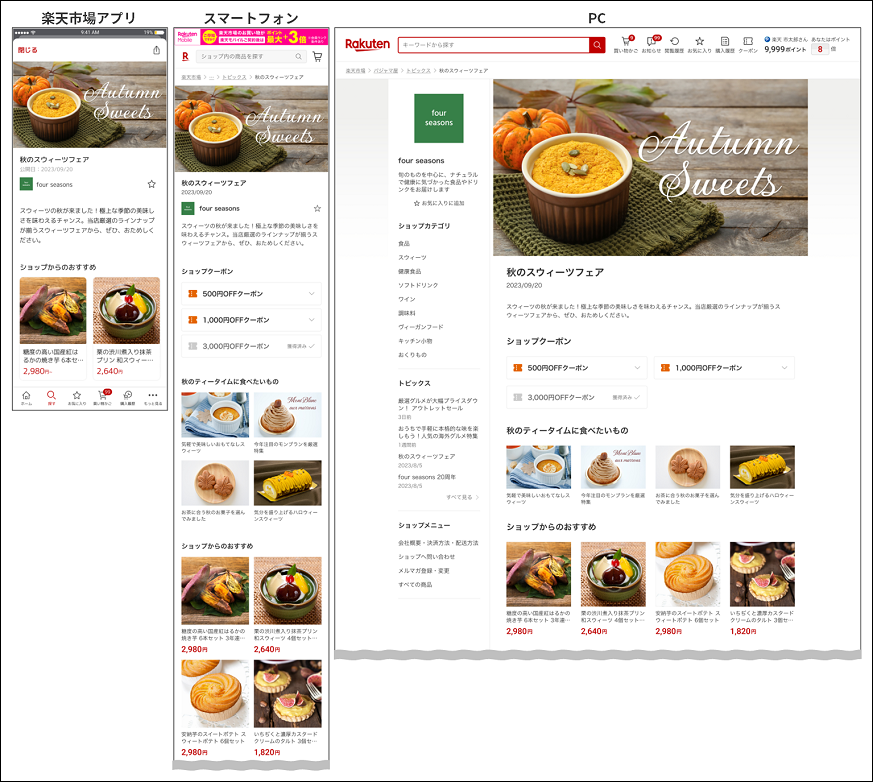Toggle favorite star beside four seasons on smartphone
873x782 pixels.
pyautogui.click(x=317, y=209)
